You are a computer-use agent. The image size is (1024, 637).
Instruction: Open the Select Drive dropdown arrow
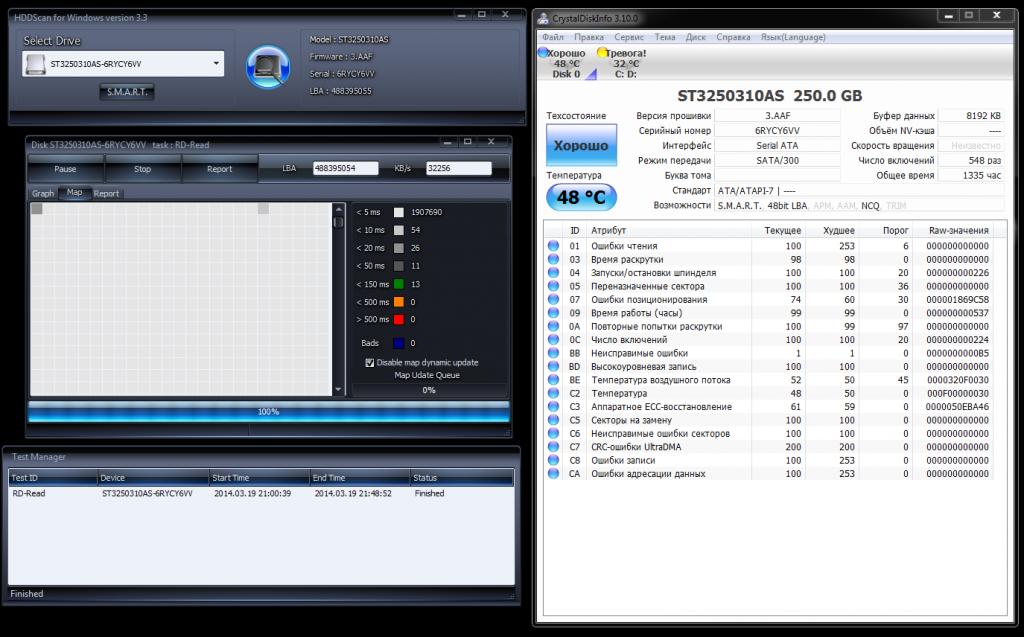[x=217, y=64]
